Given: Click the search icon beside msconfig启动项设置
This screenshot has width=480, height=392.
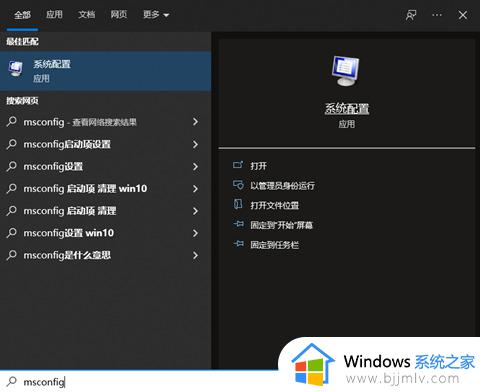Looking at the screenshot, I should pos(12,144).
